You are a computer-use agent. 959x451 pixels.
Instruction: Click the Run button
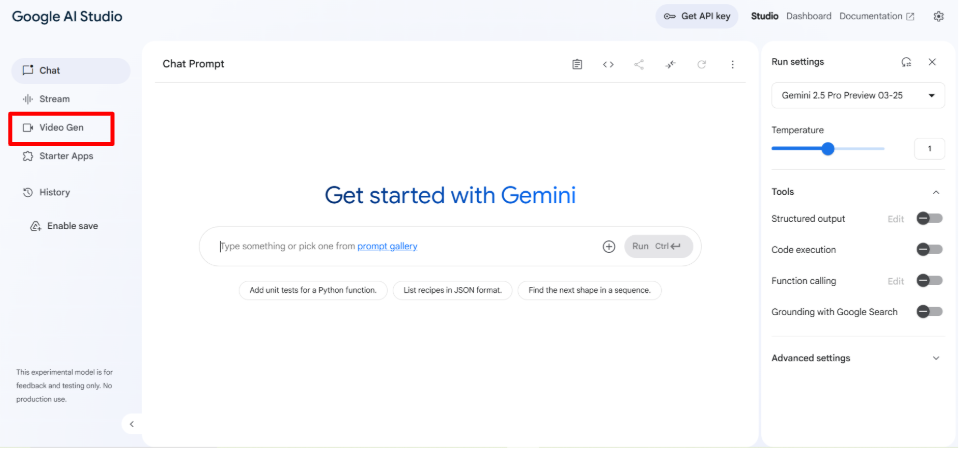tap(659, 247)
